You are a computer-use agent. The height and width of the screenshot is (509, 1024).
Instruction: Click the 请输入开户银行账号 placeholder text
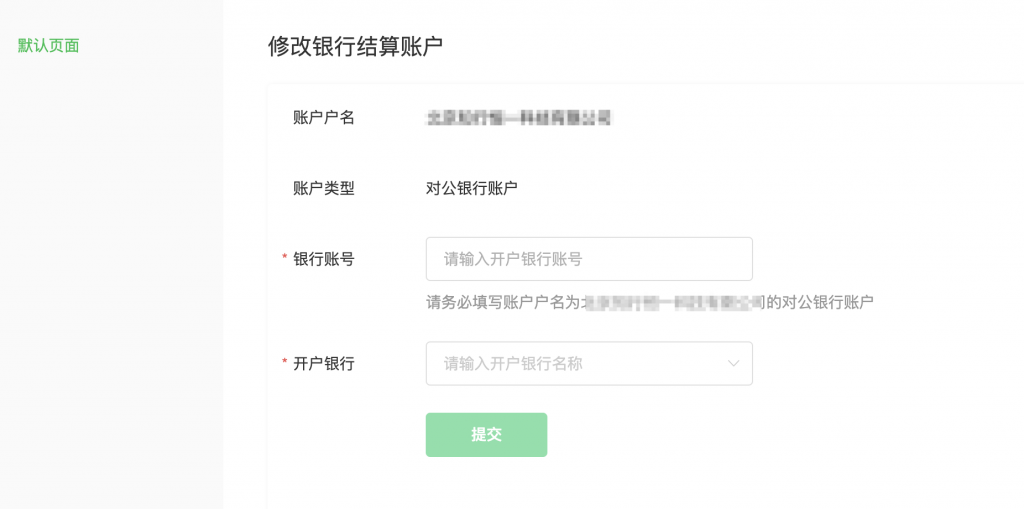pos(513,259)
